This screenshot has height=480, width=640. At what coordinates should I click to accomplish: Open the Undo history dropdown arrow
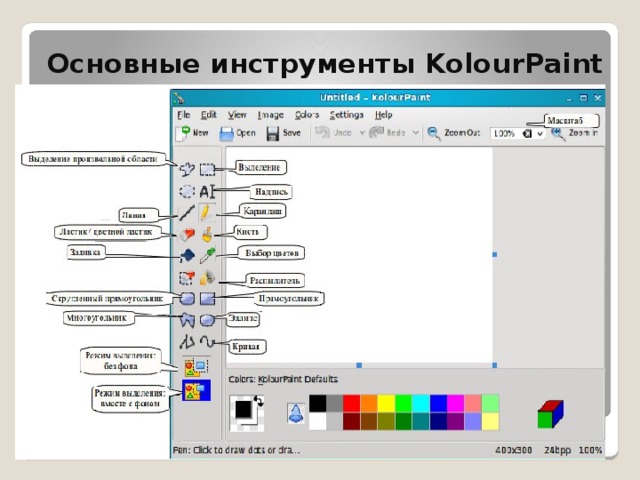click(x=362, y=133)
